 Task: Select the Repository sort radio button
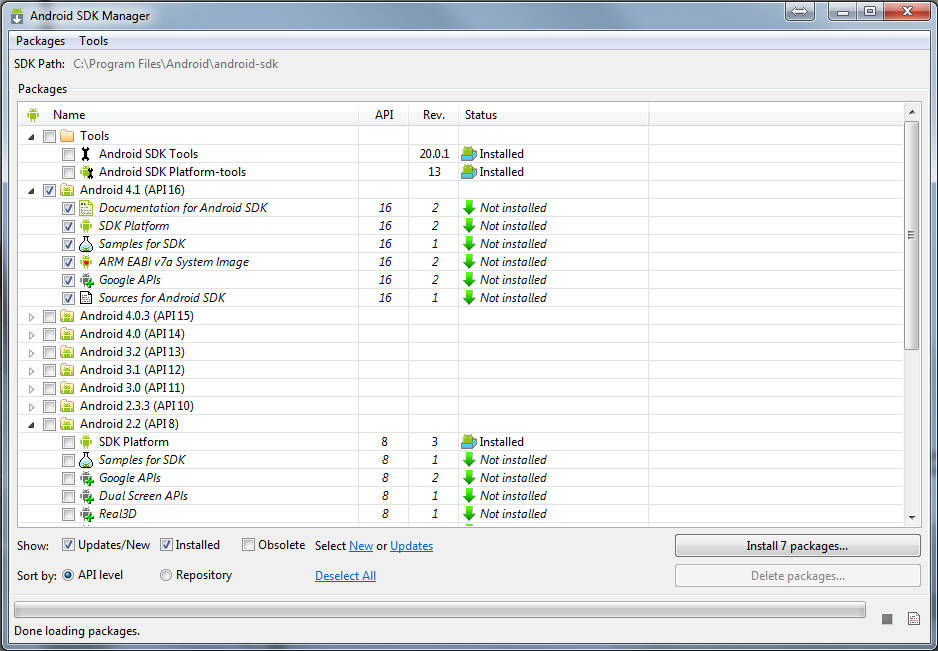point(166,575)
